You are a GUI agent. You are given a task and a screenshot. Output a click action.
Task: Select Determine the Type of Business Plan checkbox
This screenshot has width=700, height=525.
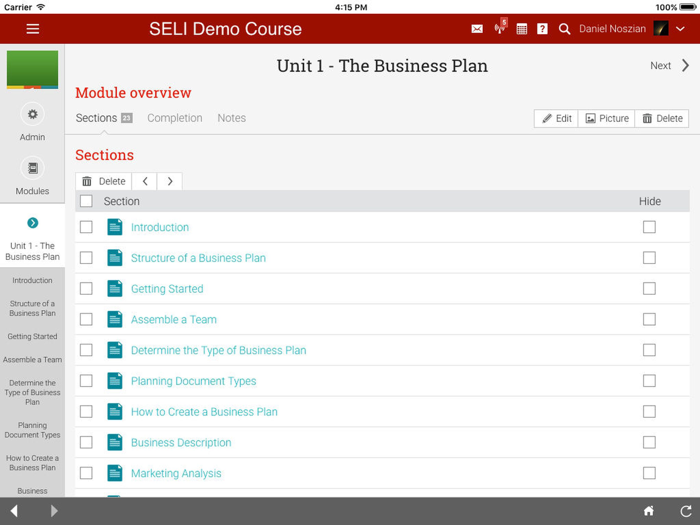click(86, 350)
